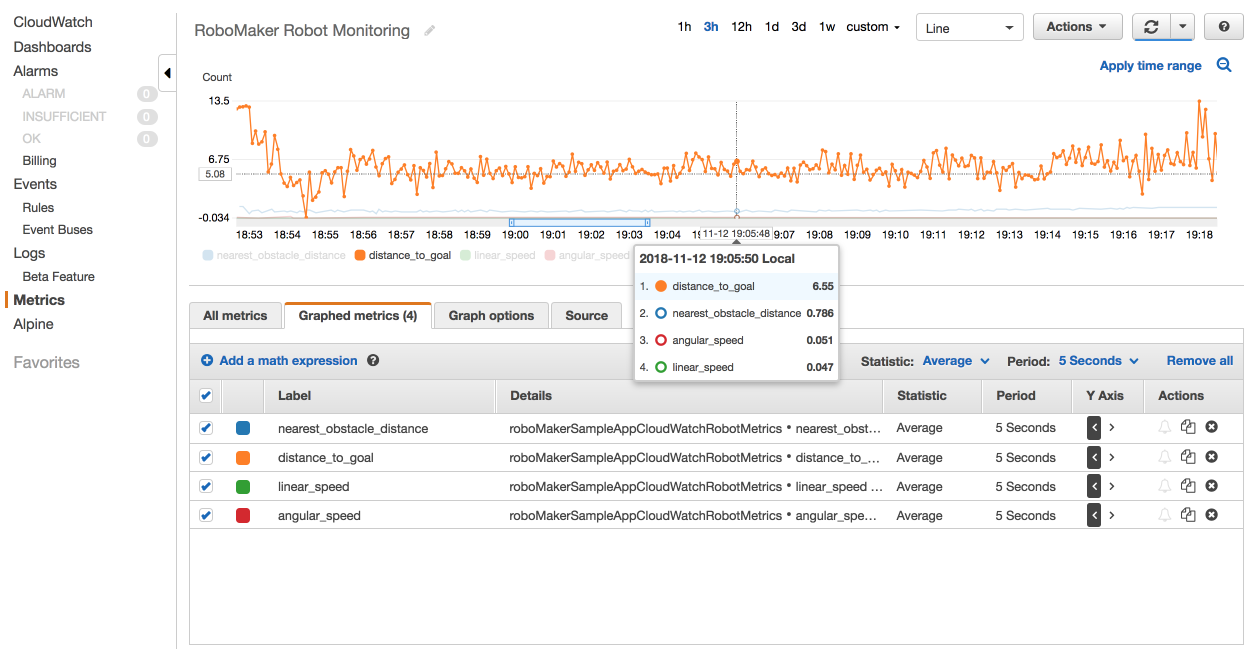This screenshot has width=1260, height=653.
Task: Open Rules in the sidebar
Action: pyautogui.click(x=38, y=207)
